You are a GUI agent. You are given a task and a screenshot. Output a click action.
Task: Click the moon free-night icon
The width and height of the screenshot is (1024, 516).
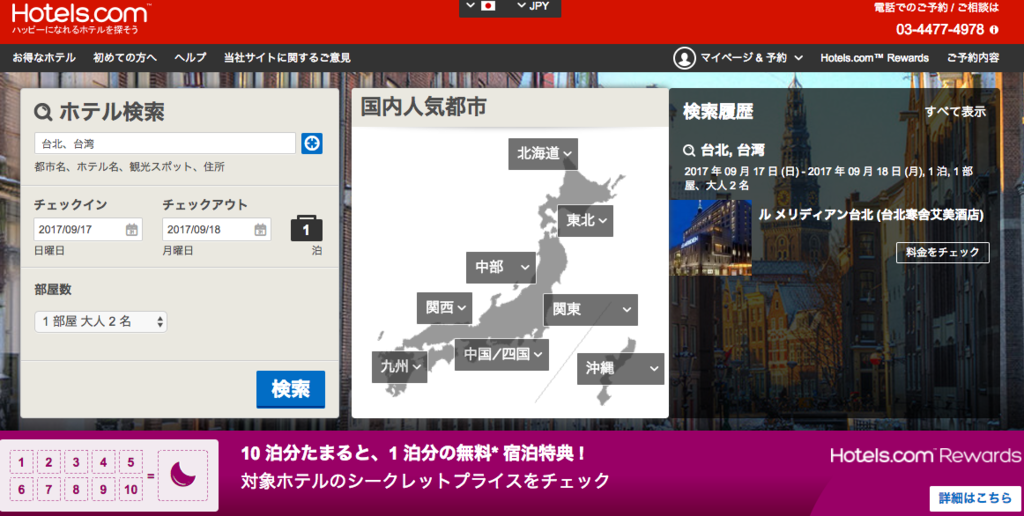click(183, 475)
